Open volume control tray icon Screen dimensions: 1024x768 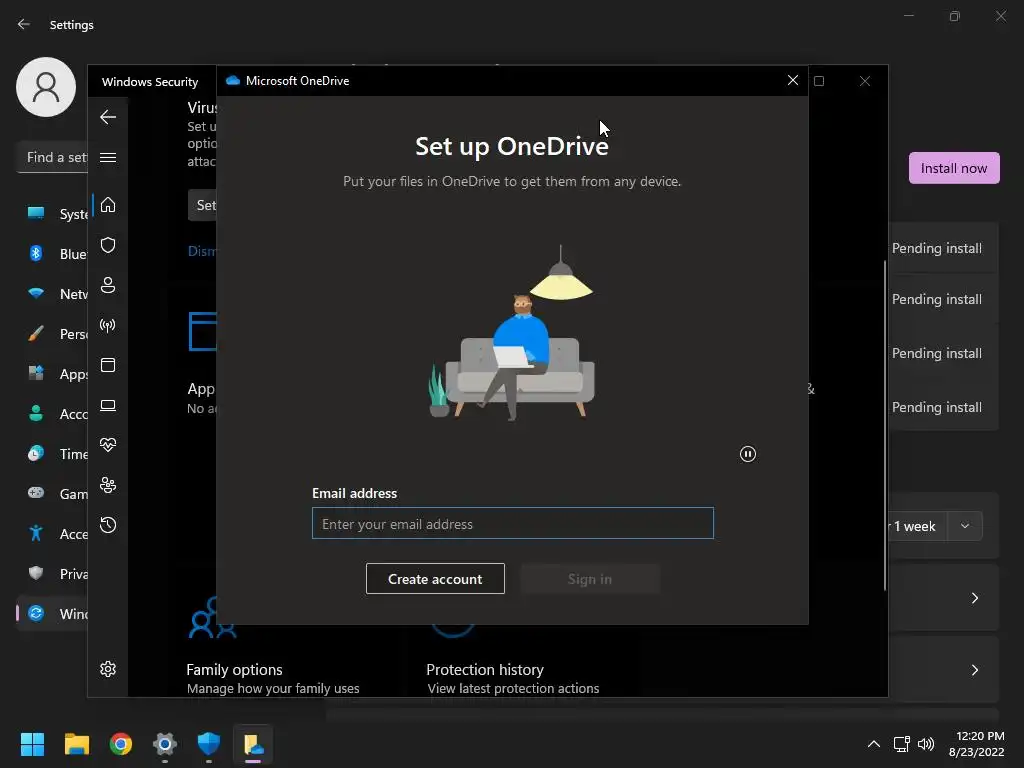coord(926,744)
